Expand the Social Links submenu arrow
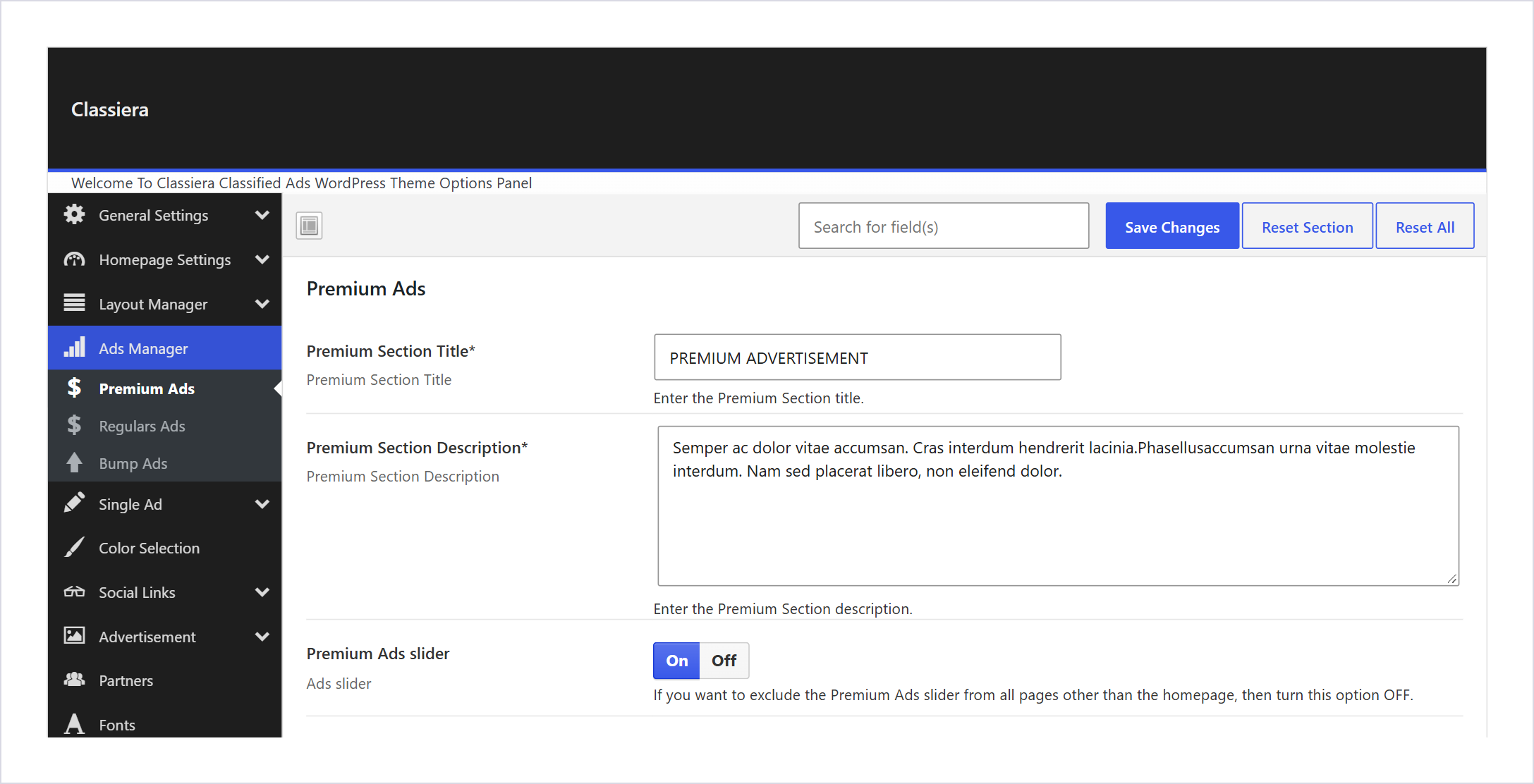 262,592
